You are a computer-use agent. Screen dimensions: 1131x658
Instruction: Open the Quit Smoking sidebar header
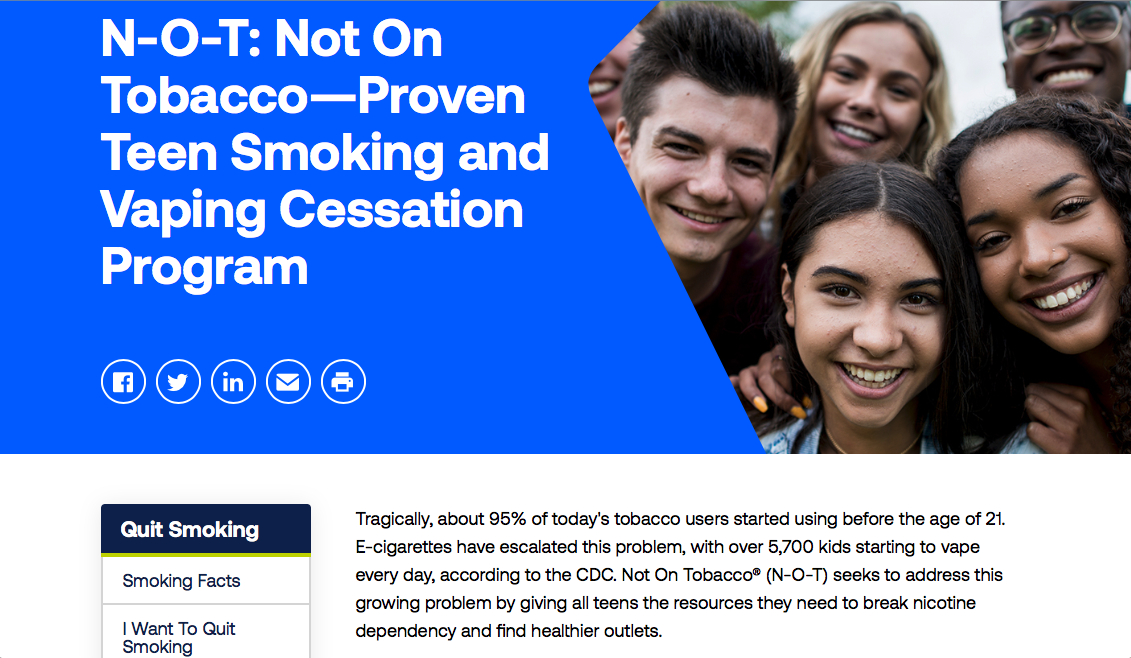[206, 530]
